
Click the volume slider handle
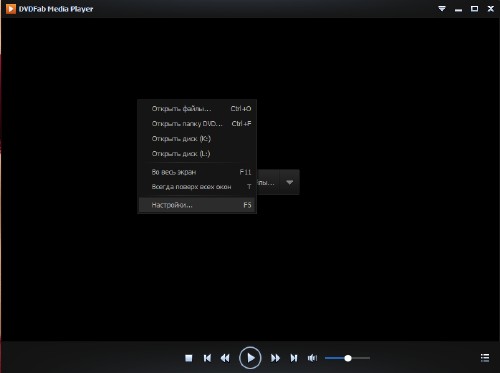(x=348, y=358)
